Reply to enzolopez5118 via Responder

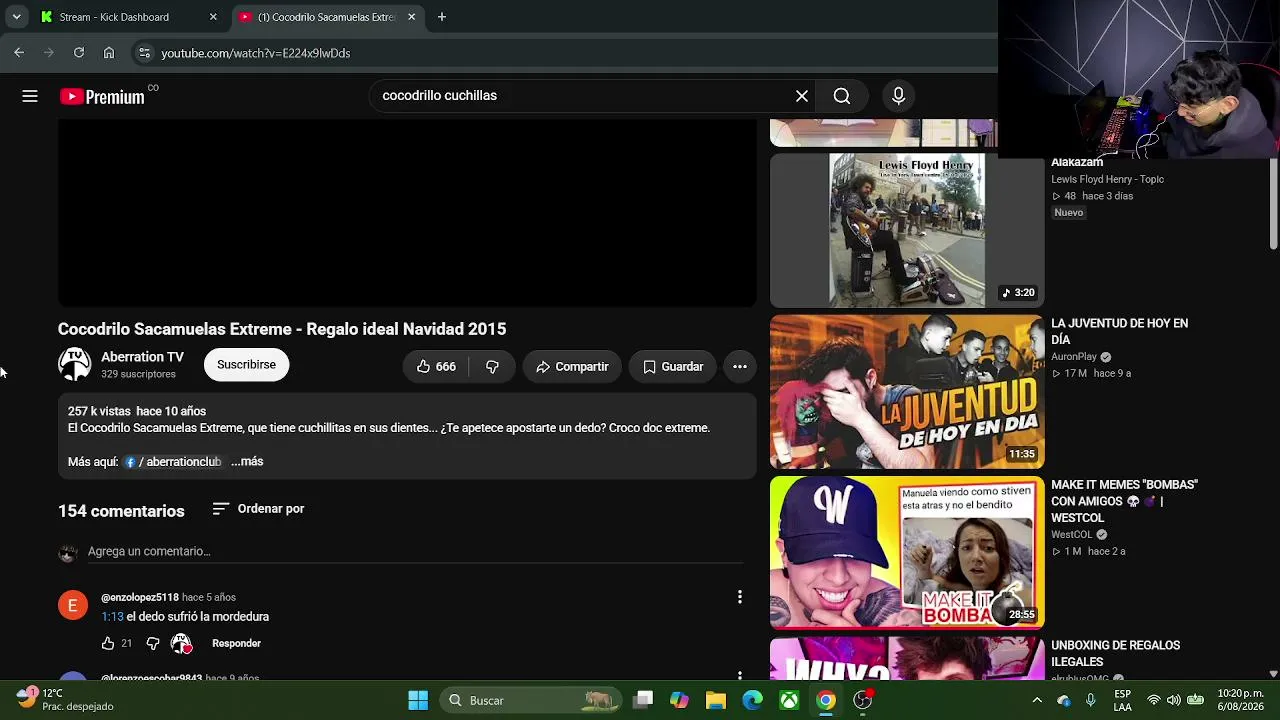click(236, 643)
